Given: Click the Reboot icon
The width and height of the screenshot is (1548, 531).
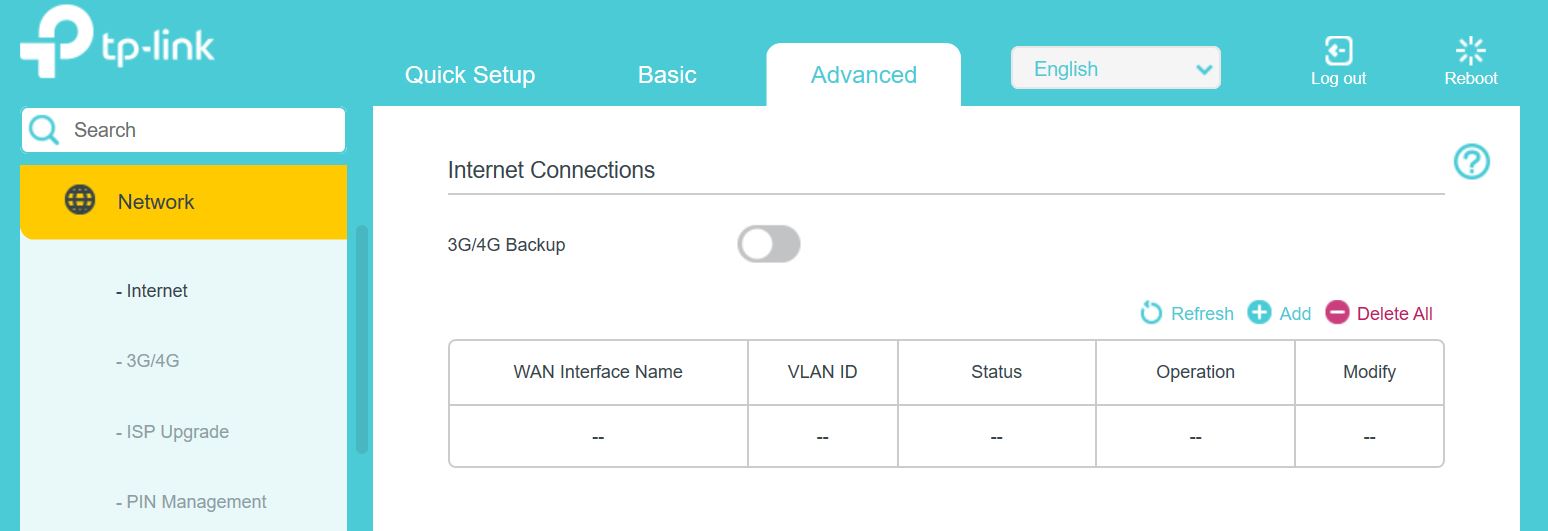Looking at the screenshot, I should click(x=1471, y=50).
